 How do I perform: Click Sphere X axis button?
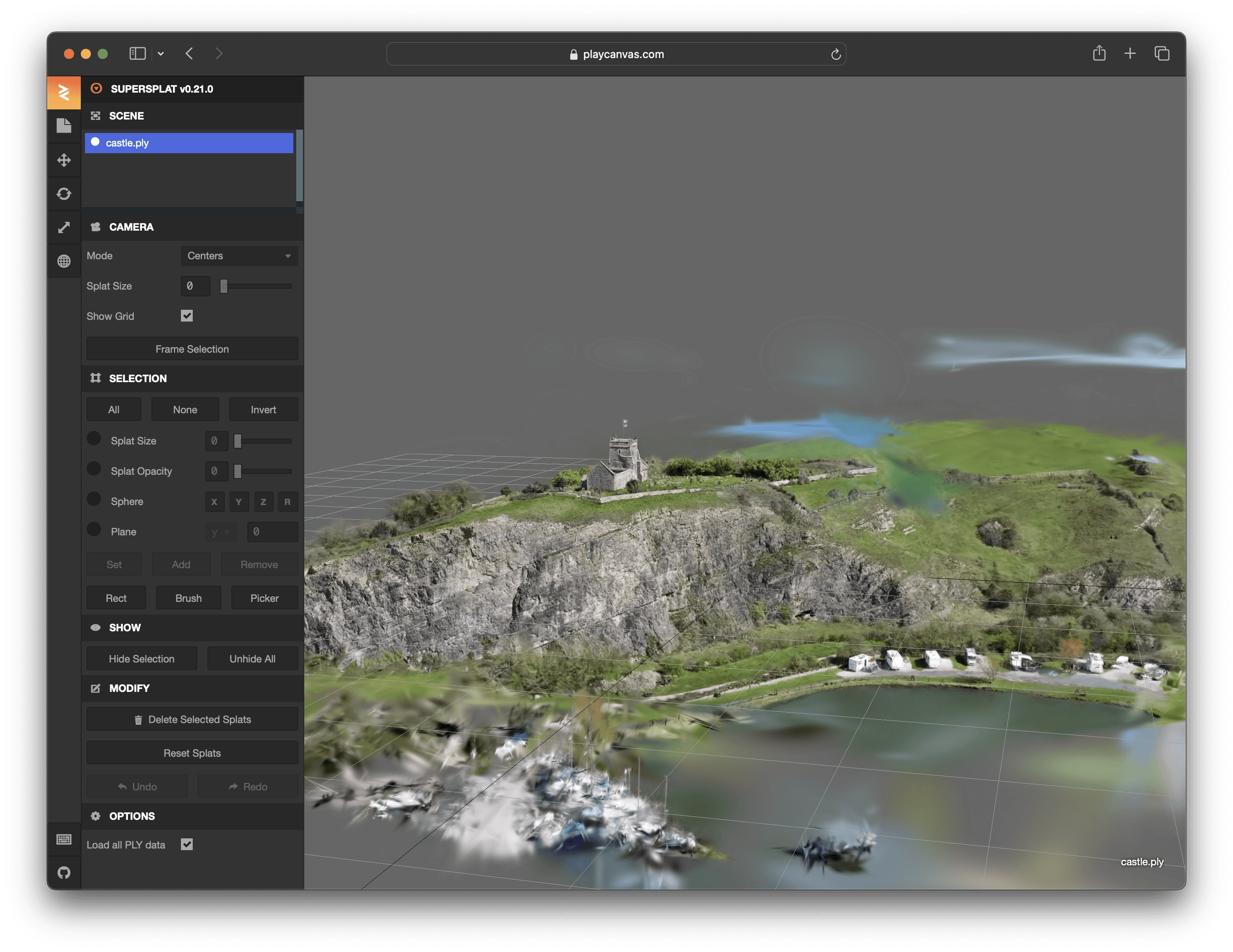[214, 501]
